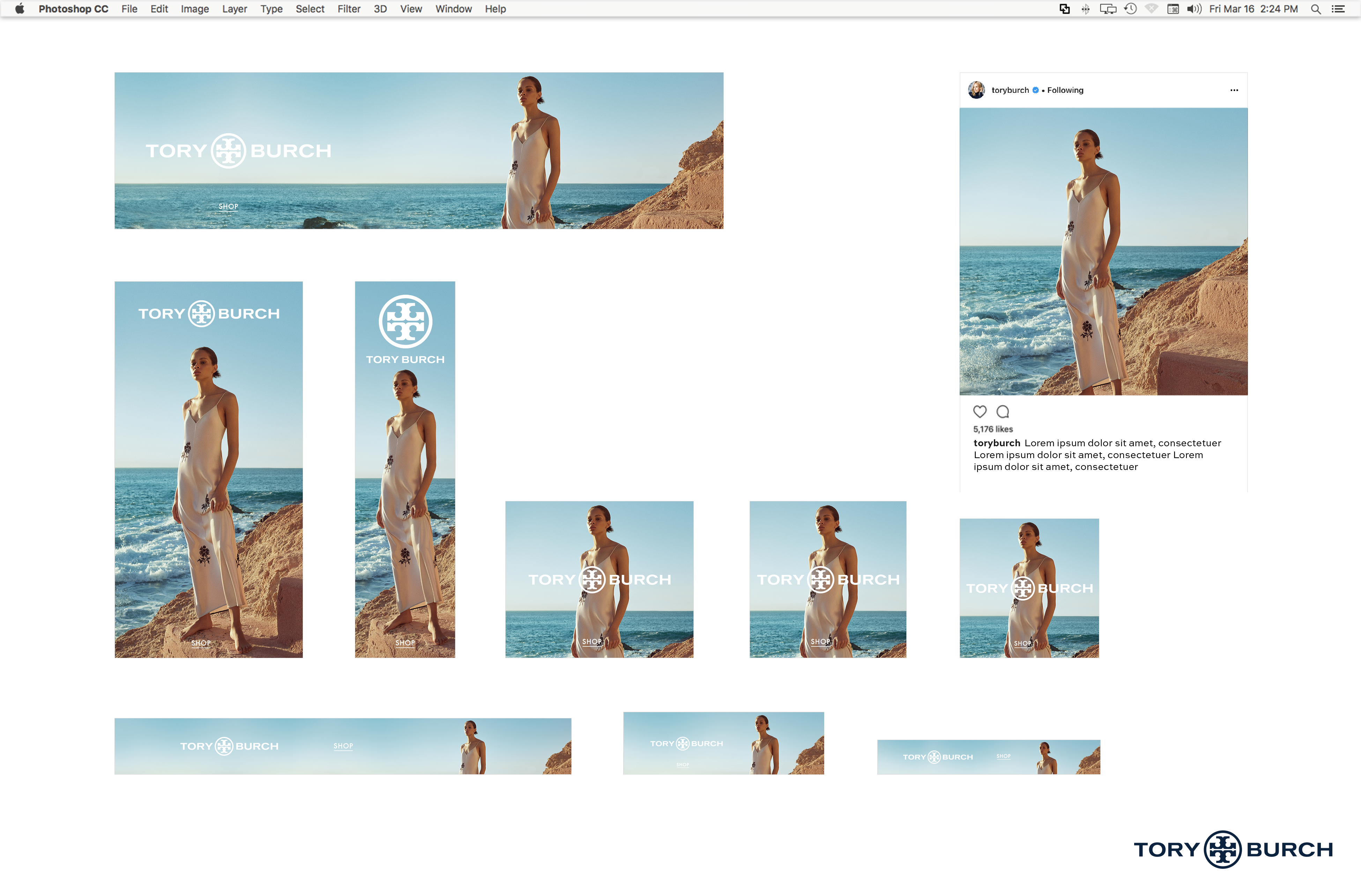This screenshot has height=896, width=1361.
Task: Open the Photoshop CC application menu
Action: click(x=73, y=9)
